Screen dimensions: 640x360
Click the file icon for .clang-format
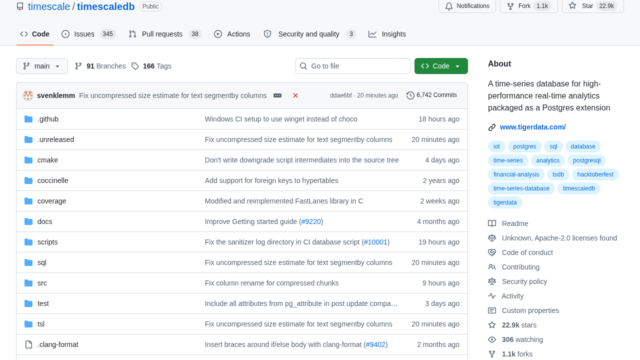point(28,344)
